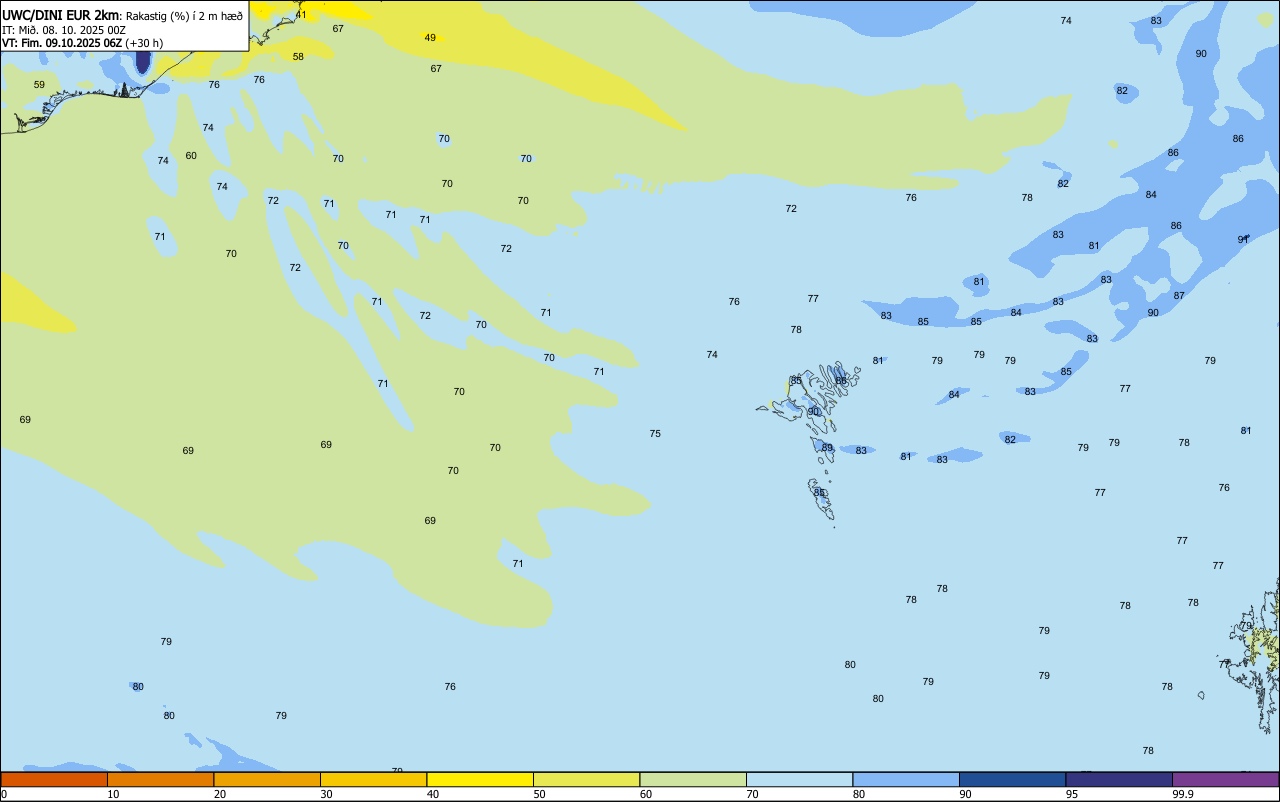
Task: Click the 30–40 gold legend swatch
Action: (373, 779)
